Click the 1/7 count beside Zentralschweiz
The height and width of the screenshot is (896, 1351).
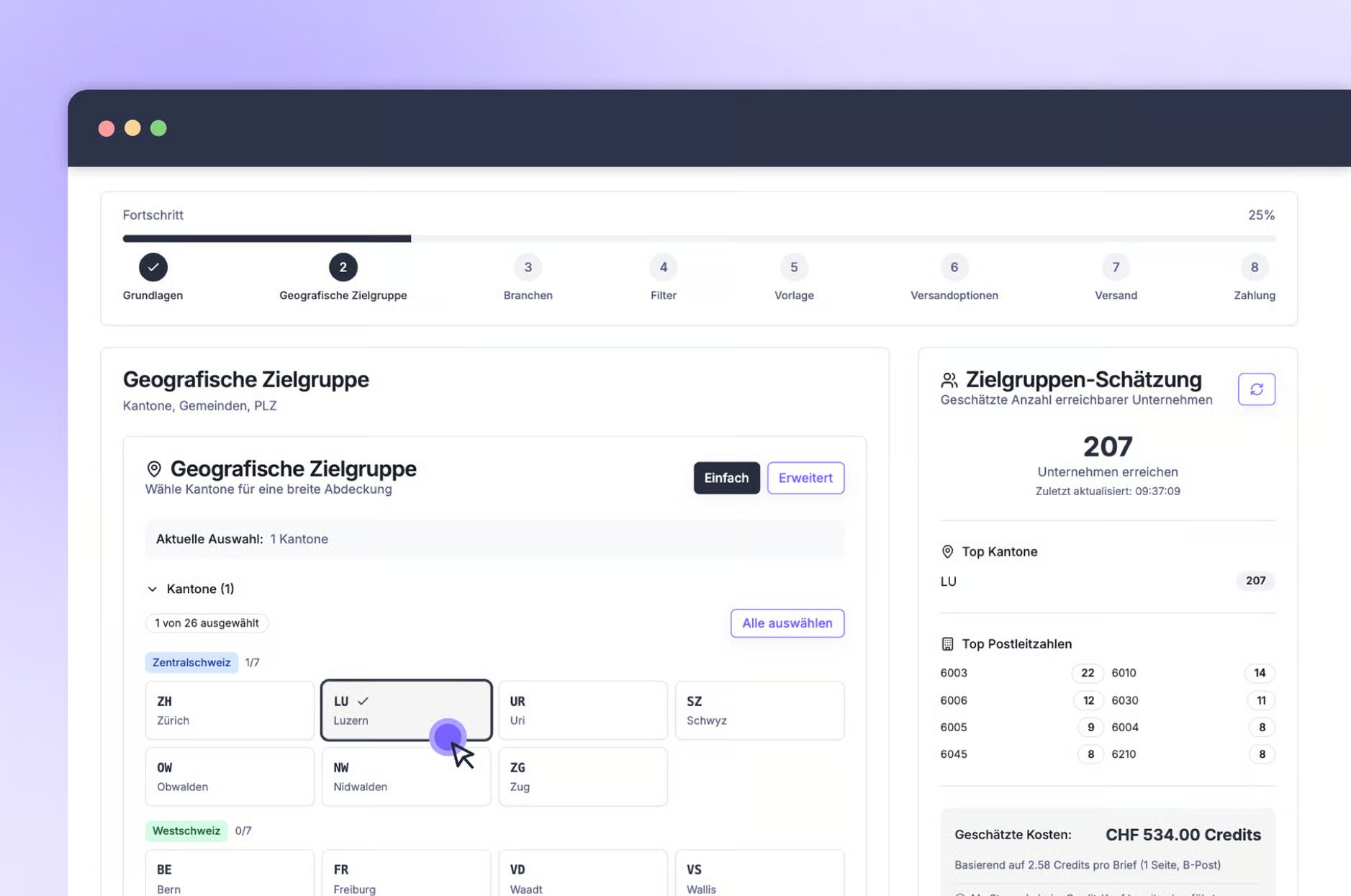[252, 662]
